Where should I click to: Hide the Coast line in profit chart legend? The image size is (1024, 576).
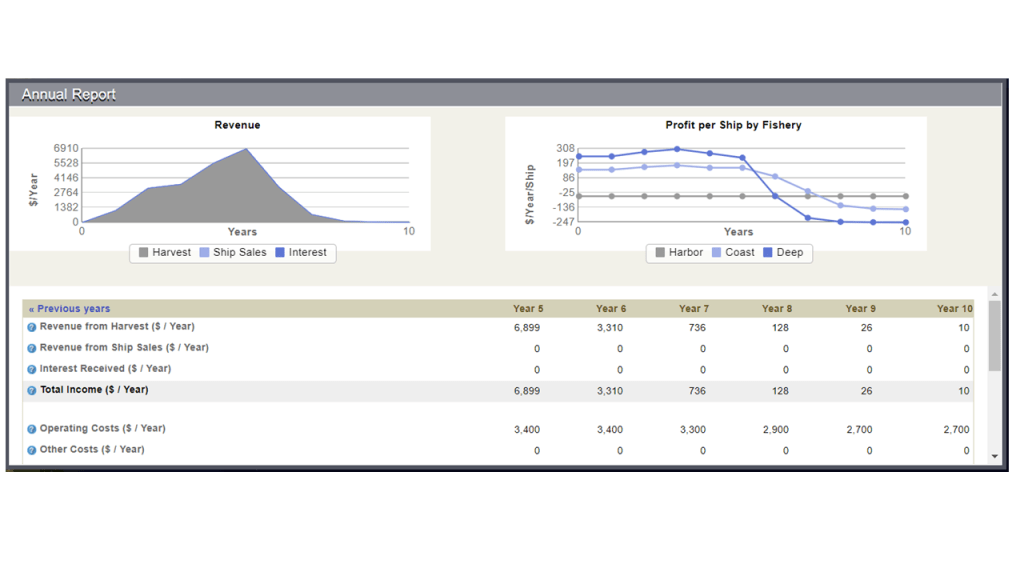pyautogui.click(x=733, y=253)
